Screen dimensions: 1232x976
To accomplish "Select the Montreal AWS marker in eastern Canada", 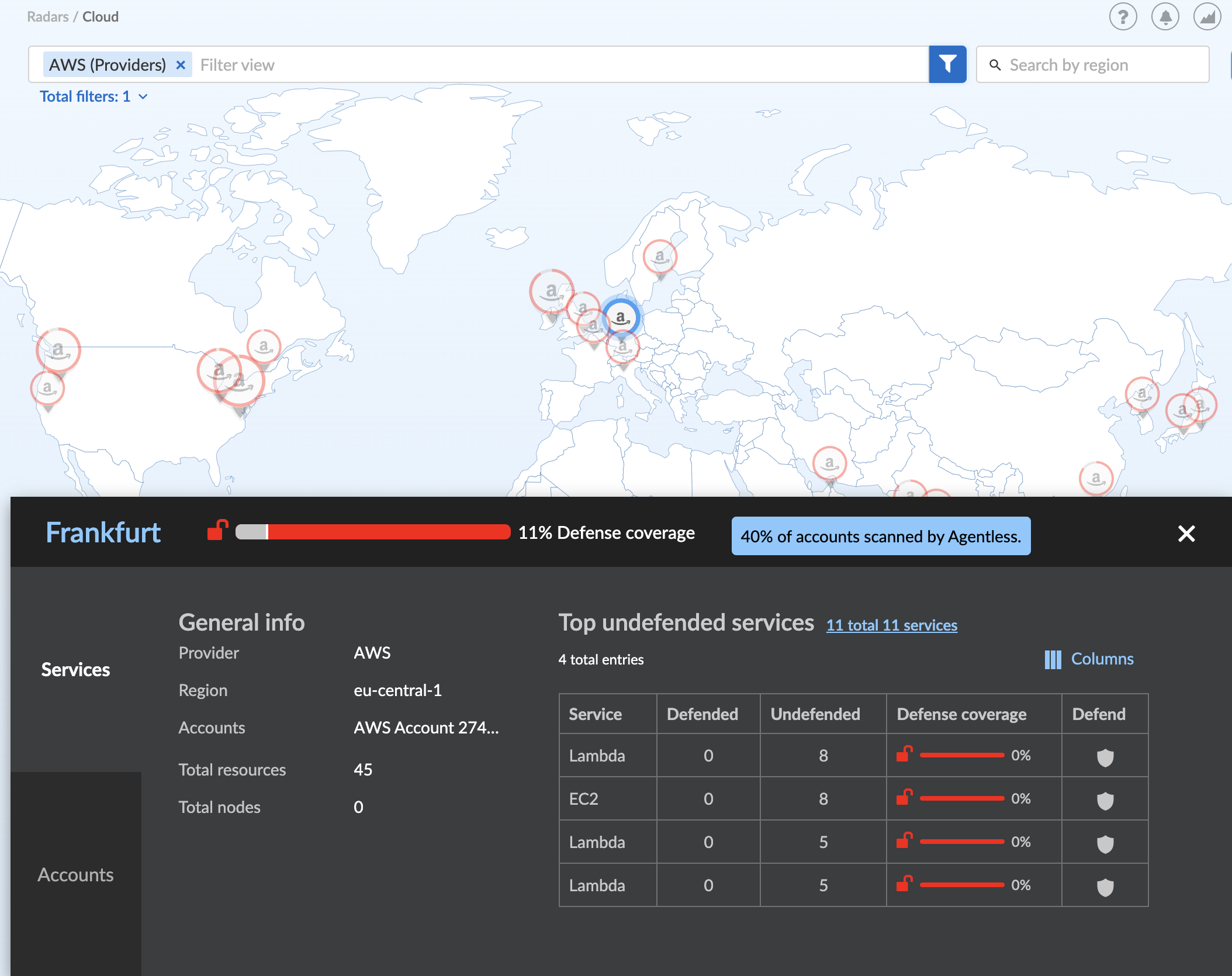I will [264, 347].
